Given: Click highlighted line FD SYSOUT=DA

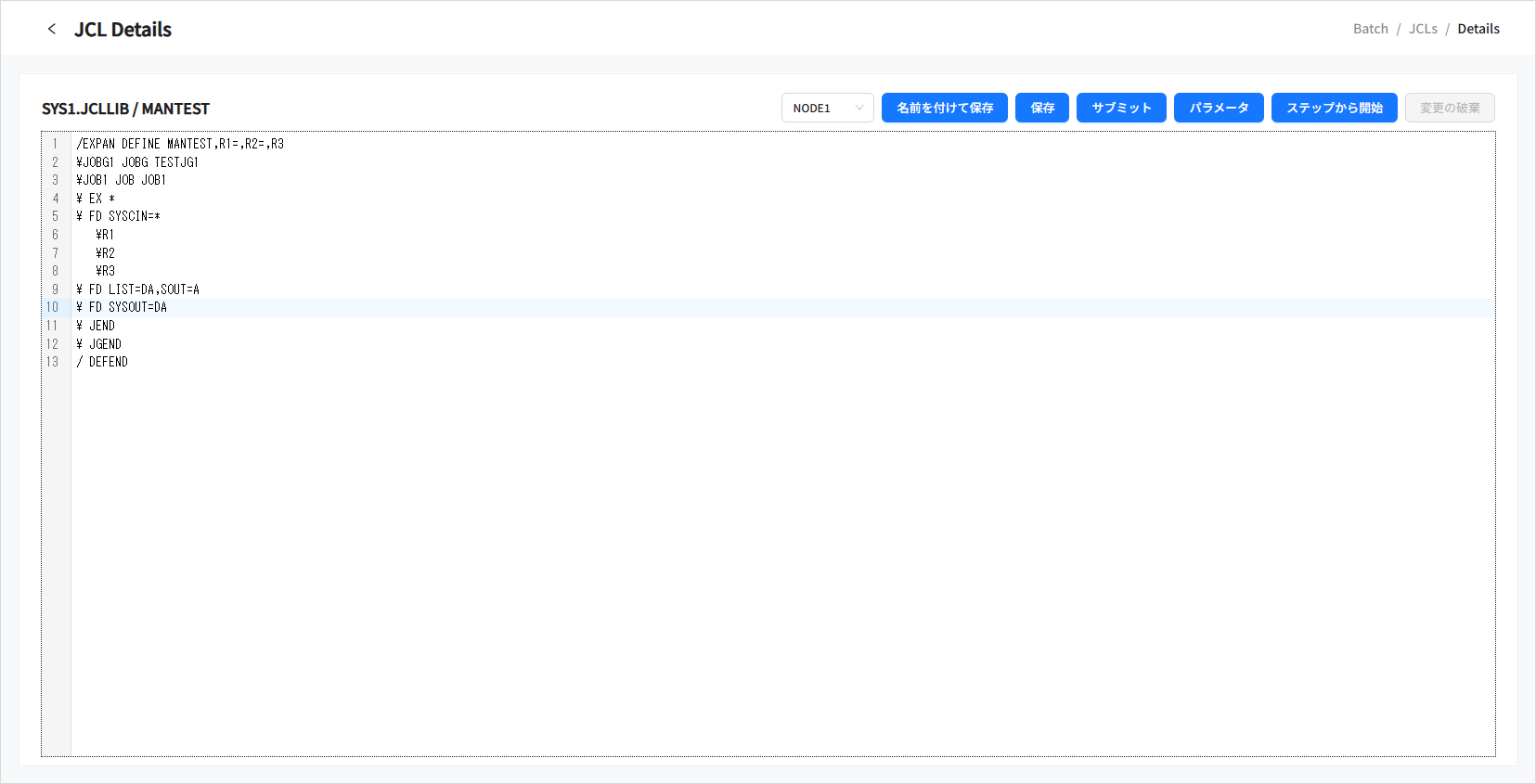Looking at the screenshot, I should click(122, 307).
